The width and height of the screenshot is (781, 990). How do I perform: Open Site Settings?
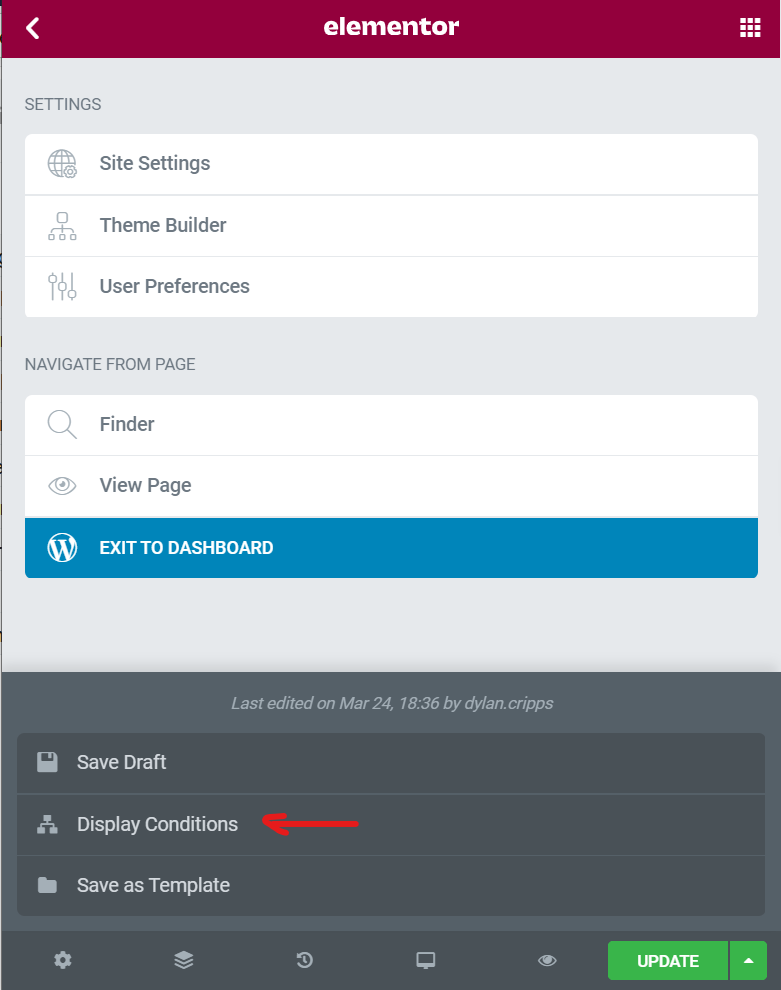391,164
